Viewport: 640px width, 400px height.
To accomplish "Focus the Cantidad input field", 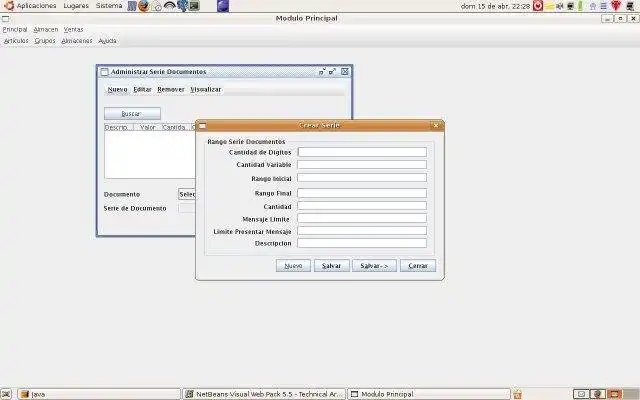I will point(362,206).
